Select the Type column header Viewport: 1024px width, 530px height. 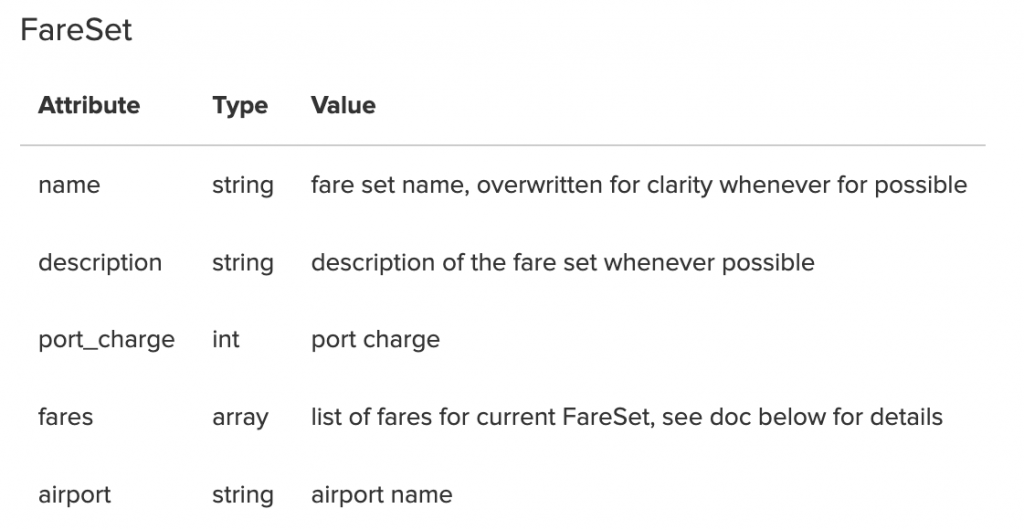(240, 106)
